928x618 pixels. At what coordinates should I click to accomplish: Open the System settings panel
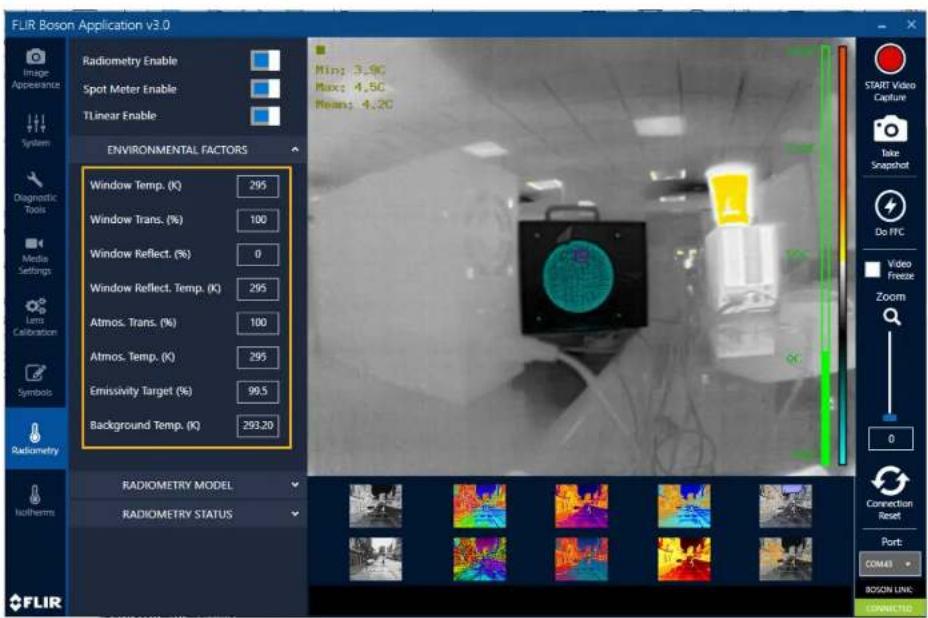point(36,130)
